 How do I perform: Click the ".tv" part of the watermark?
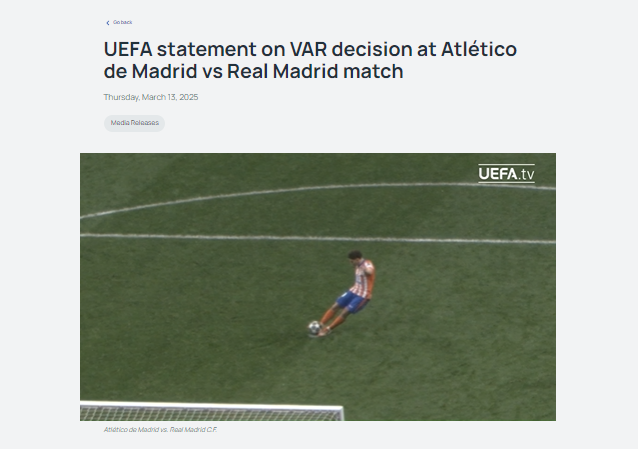click(526, 174)
